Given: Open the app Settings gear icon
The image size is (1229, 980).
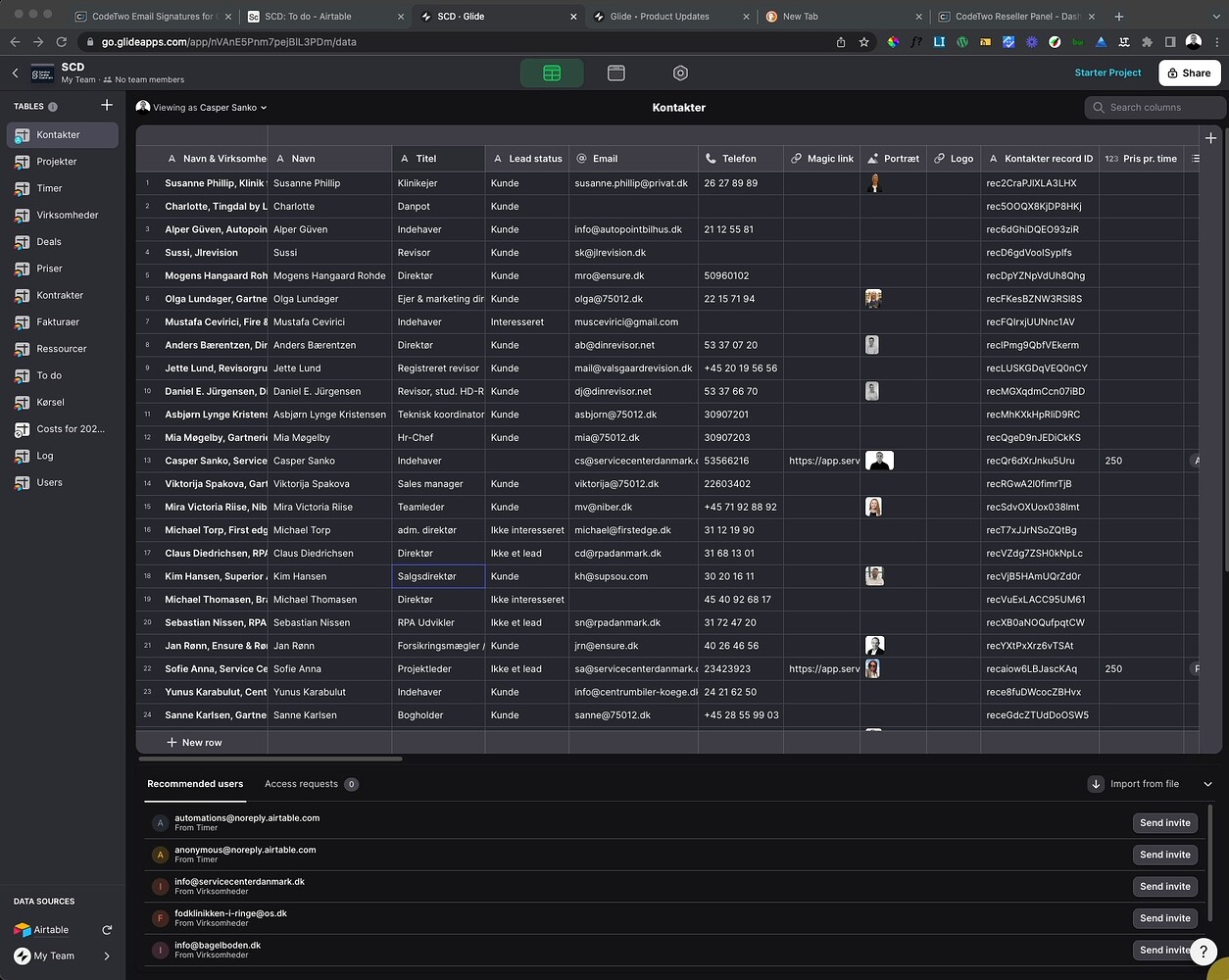Looking at the screenshot, I should [679, 73].
